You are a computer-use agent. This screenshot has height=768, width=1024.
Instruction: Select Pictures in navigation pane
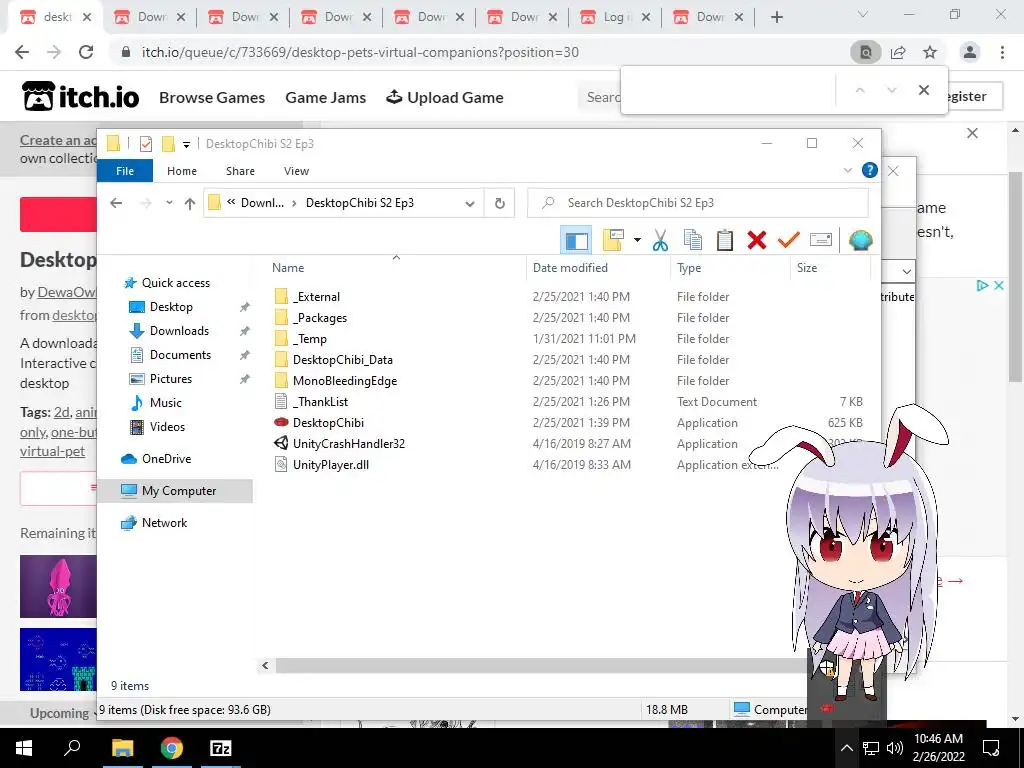click(x=170, y=379)
